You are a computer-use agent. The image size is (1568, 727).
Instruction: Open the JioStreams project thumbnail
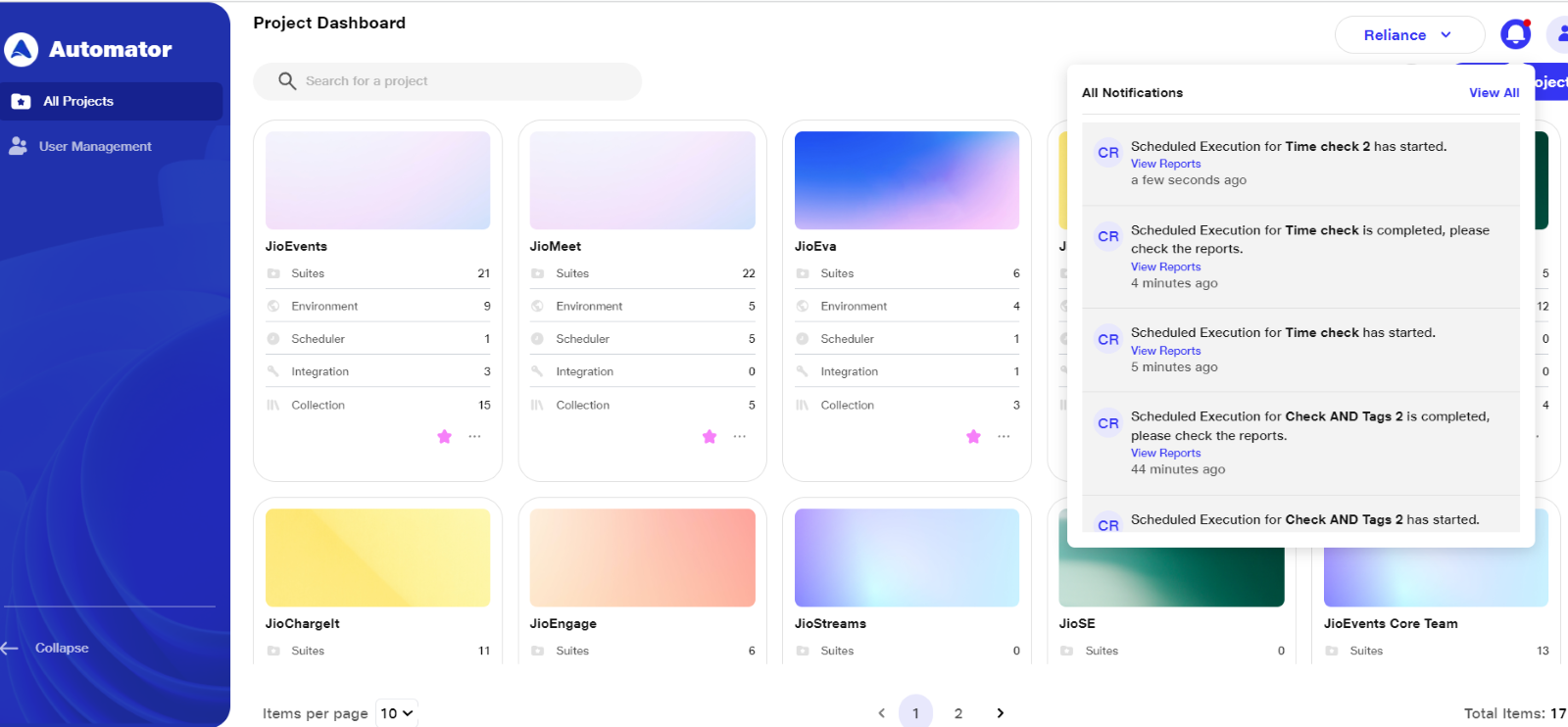(906, 557)
